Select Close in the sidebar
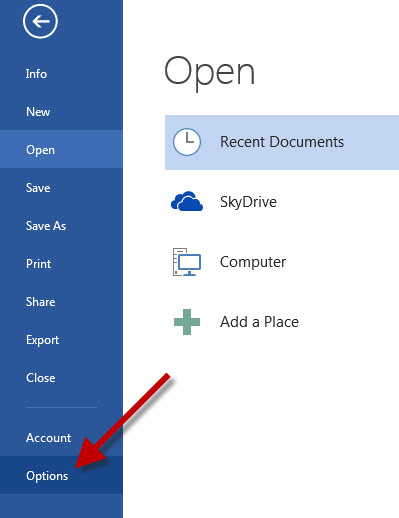The height and width of the screenshot is (518, 399). coord(61,378)
